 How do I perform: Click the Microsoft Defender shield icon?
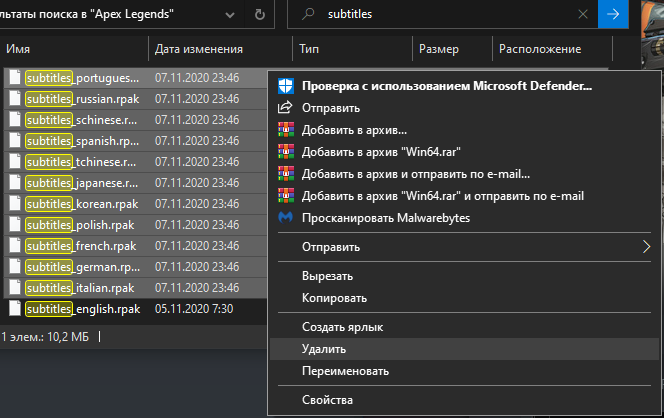(x=286, y=86)
